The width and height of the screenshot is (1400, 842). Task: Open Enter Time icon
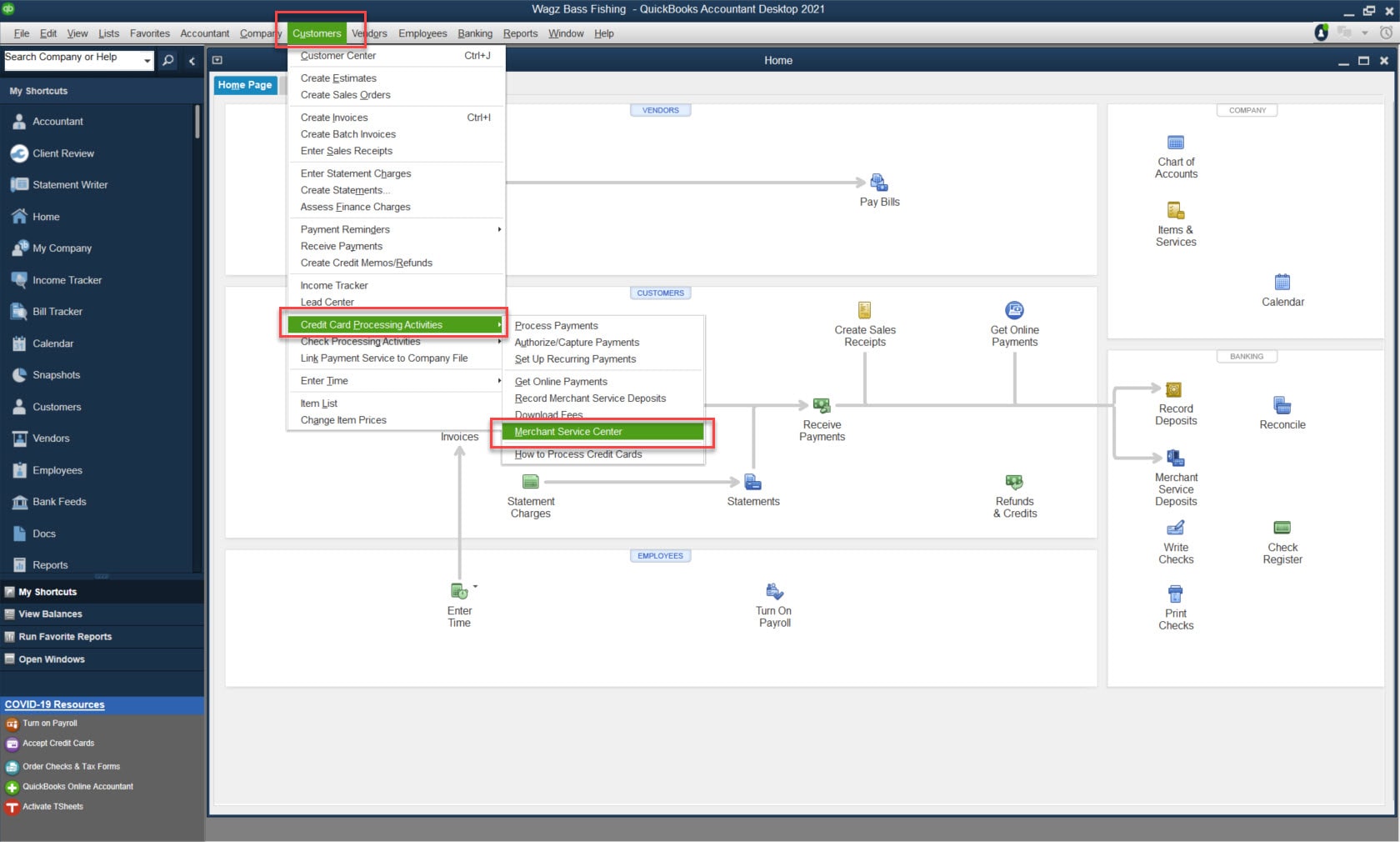(x=459, y=591)
